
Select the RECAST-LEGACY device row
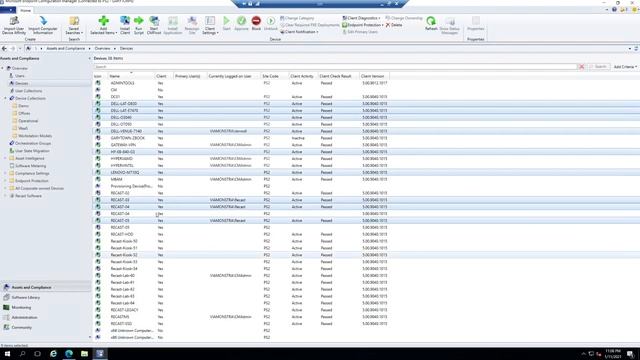(241, 310)
